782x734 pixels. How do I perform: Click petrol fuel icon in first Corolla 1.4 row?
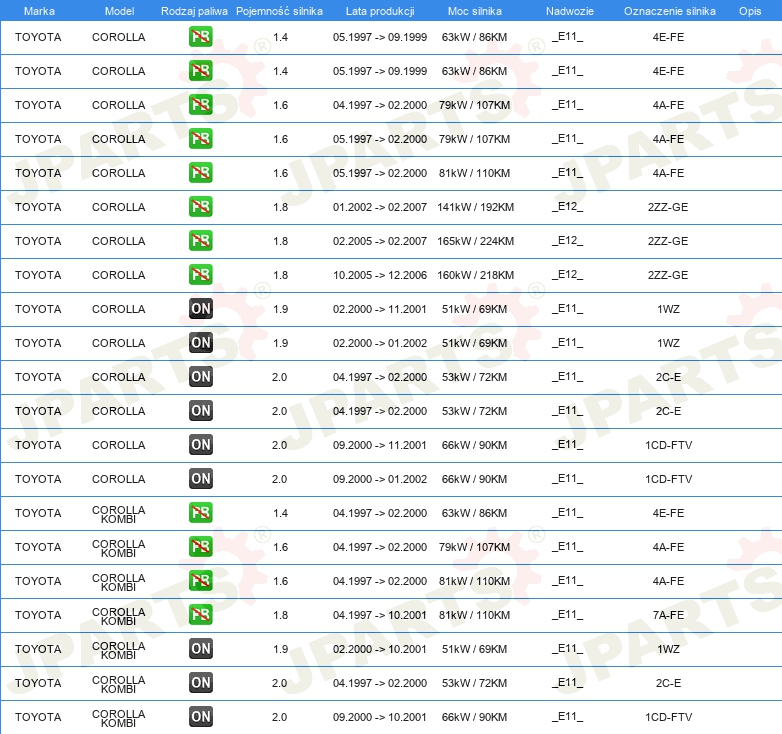(x=200, y=37)
